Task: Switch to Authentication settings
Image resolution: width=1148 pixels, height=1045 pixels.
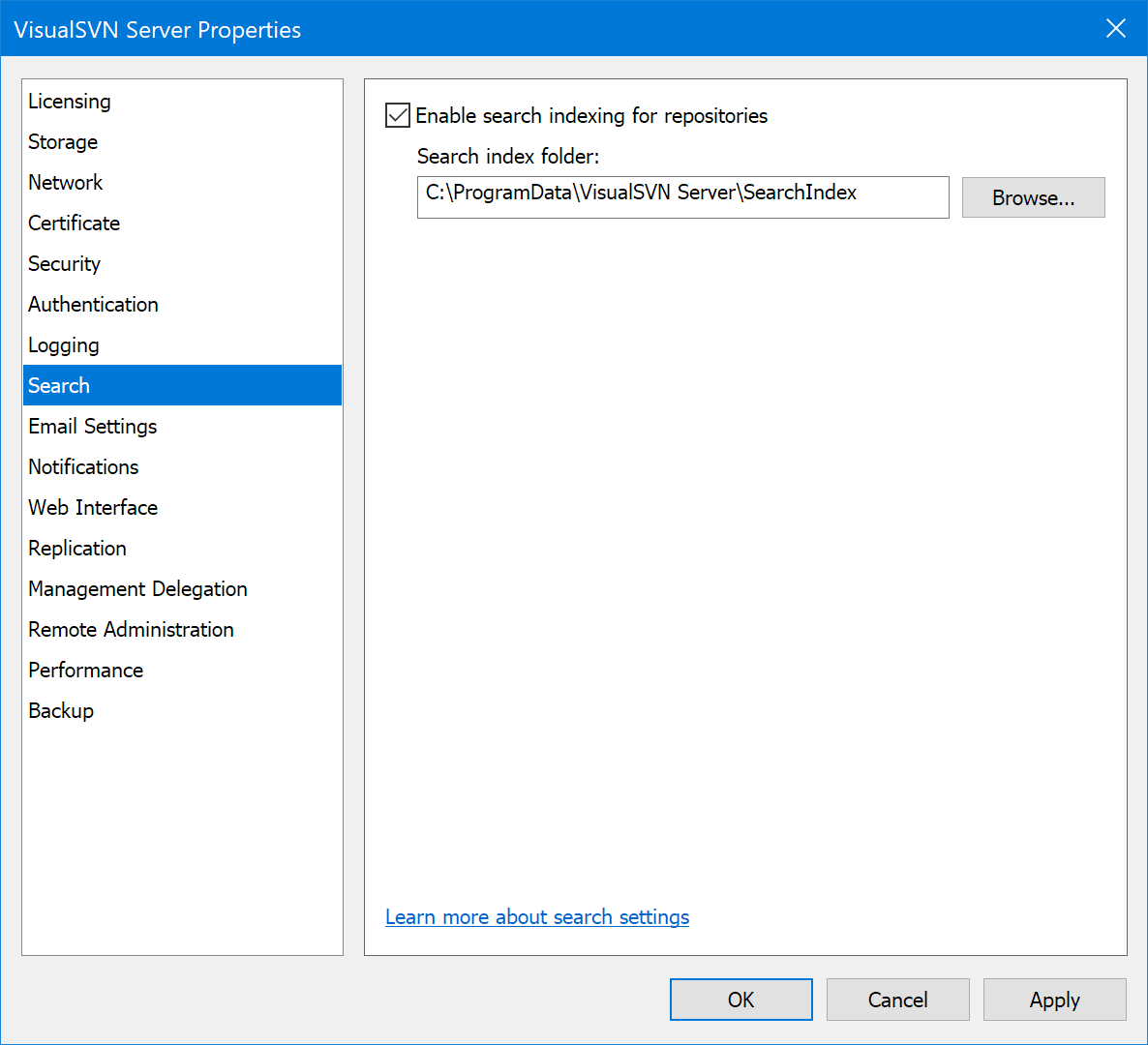Action: tap(182, 305)
